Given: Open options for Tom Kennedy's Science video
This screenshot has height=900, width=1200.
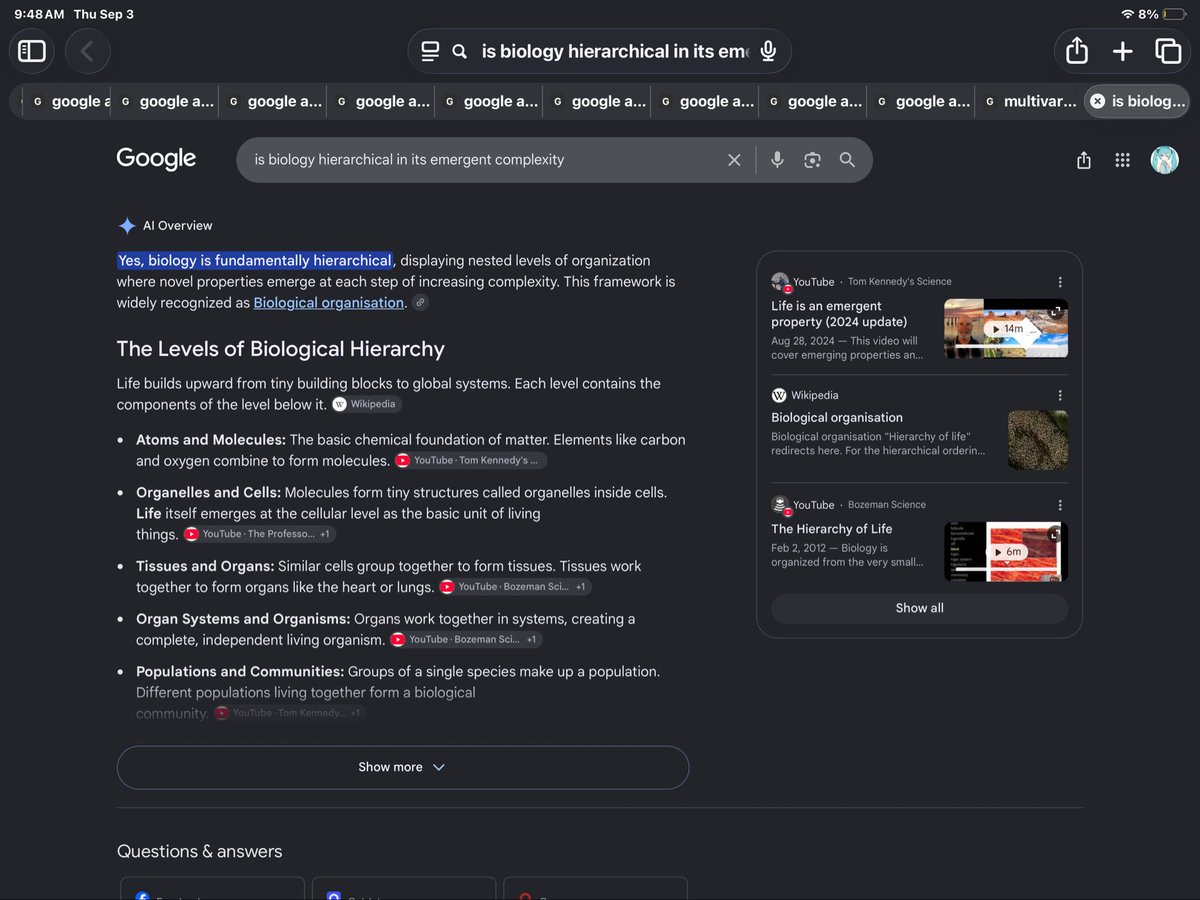Looking at the screenshot, I should pos(1060,282).
